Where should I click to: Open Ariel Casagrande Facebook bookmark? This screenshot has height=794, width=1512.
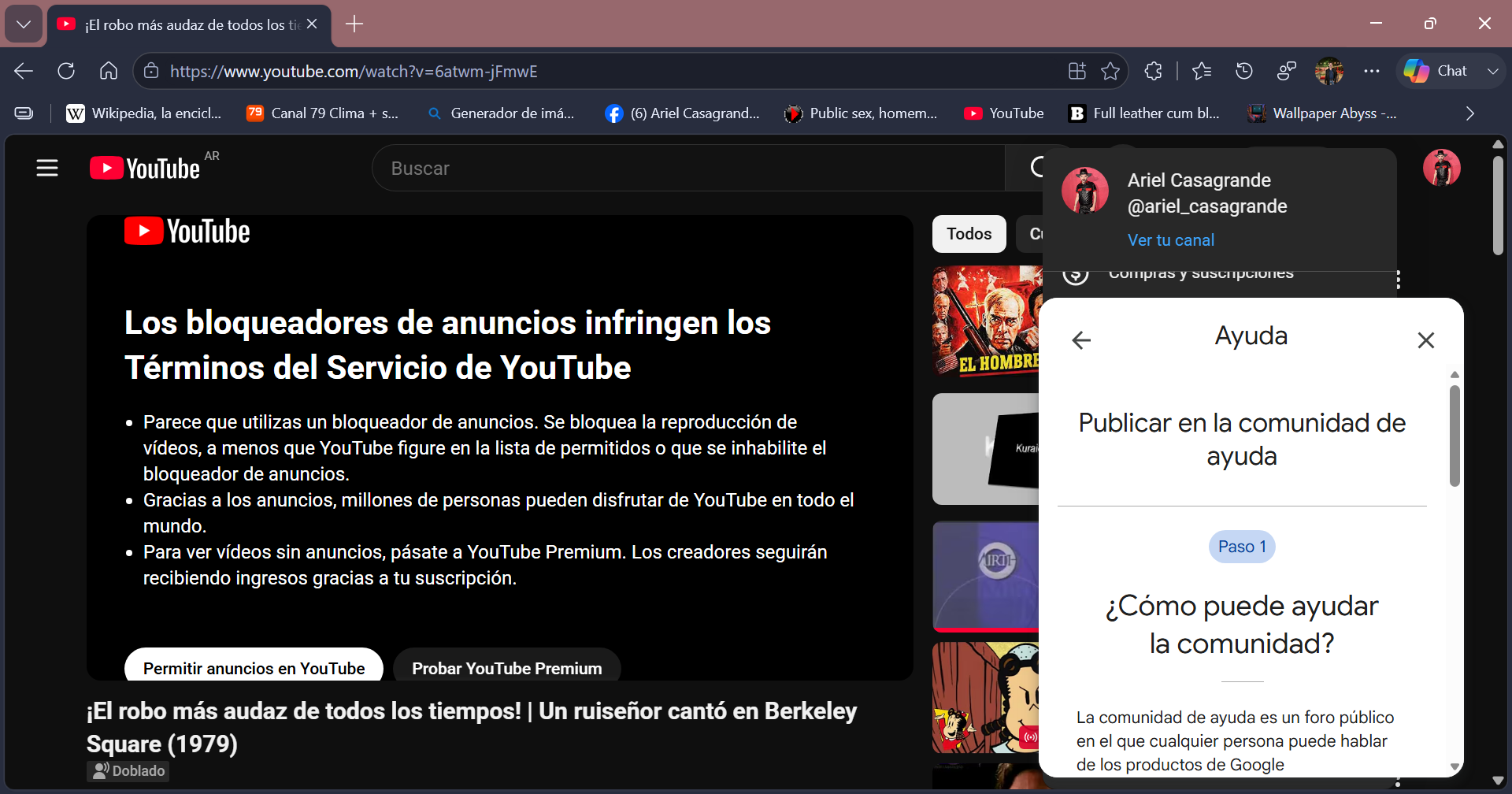click(682, 113)
